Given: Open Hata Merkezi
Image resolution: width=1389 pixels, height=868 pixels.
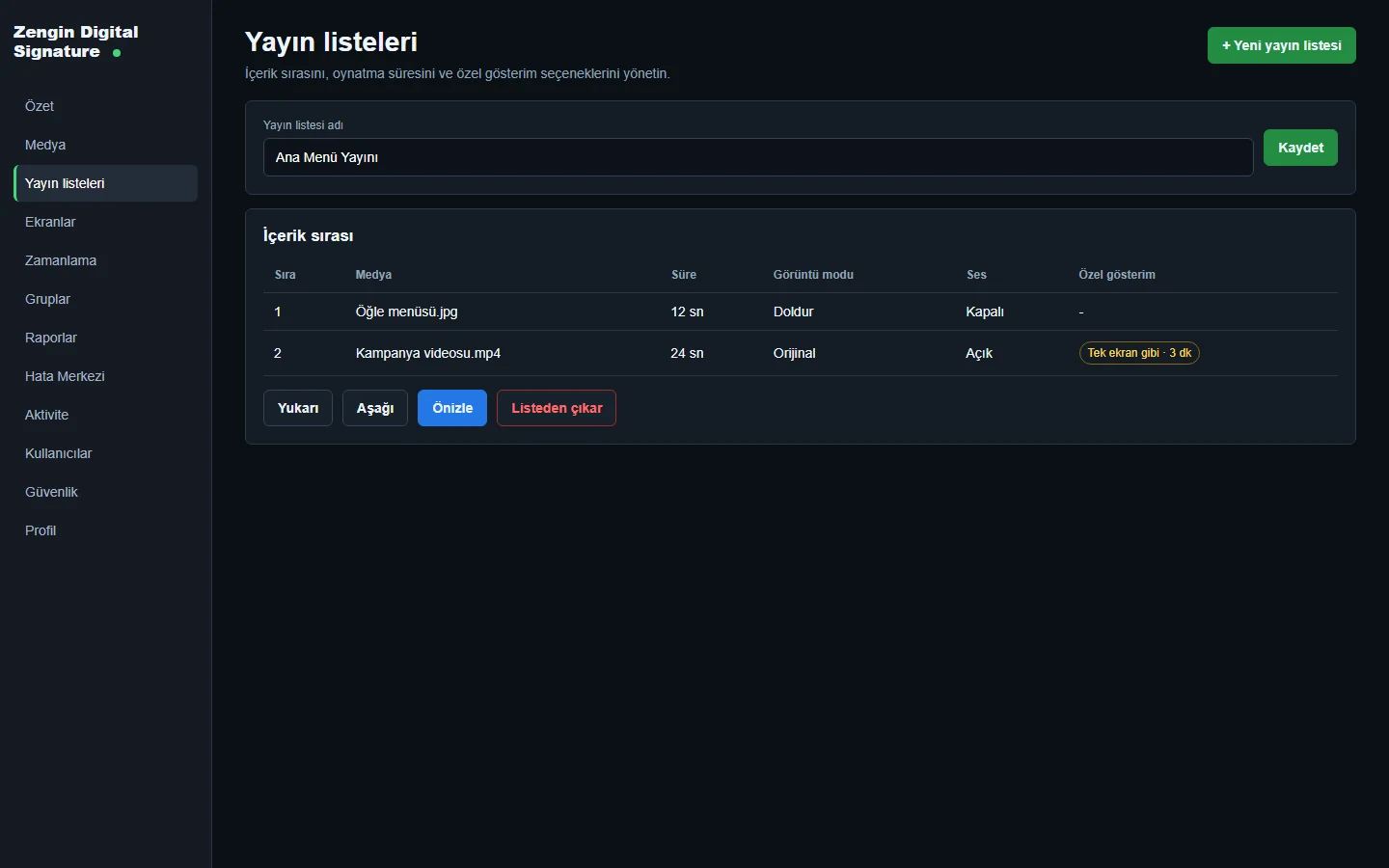Looking at the screenshot, I should tap(105, 376).
